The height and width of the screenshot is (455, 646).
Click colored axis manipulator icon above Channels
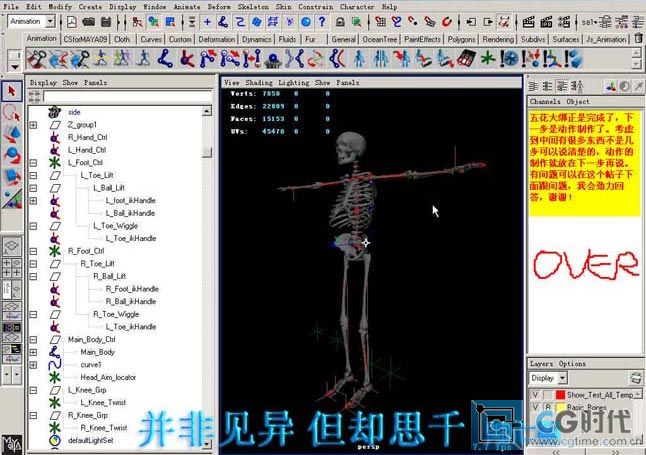tap(611, 86)
